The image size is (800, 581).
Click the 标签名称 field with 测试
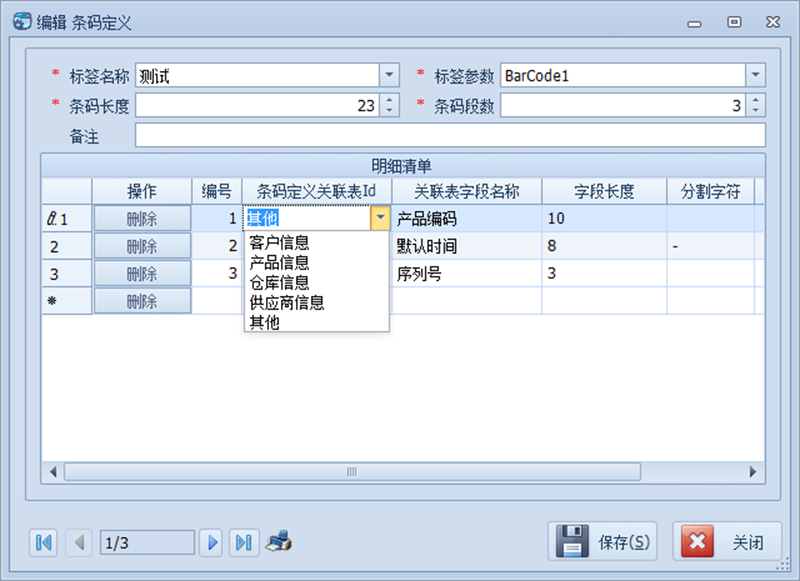tap(257, 75)
